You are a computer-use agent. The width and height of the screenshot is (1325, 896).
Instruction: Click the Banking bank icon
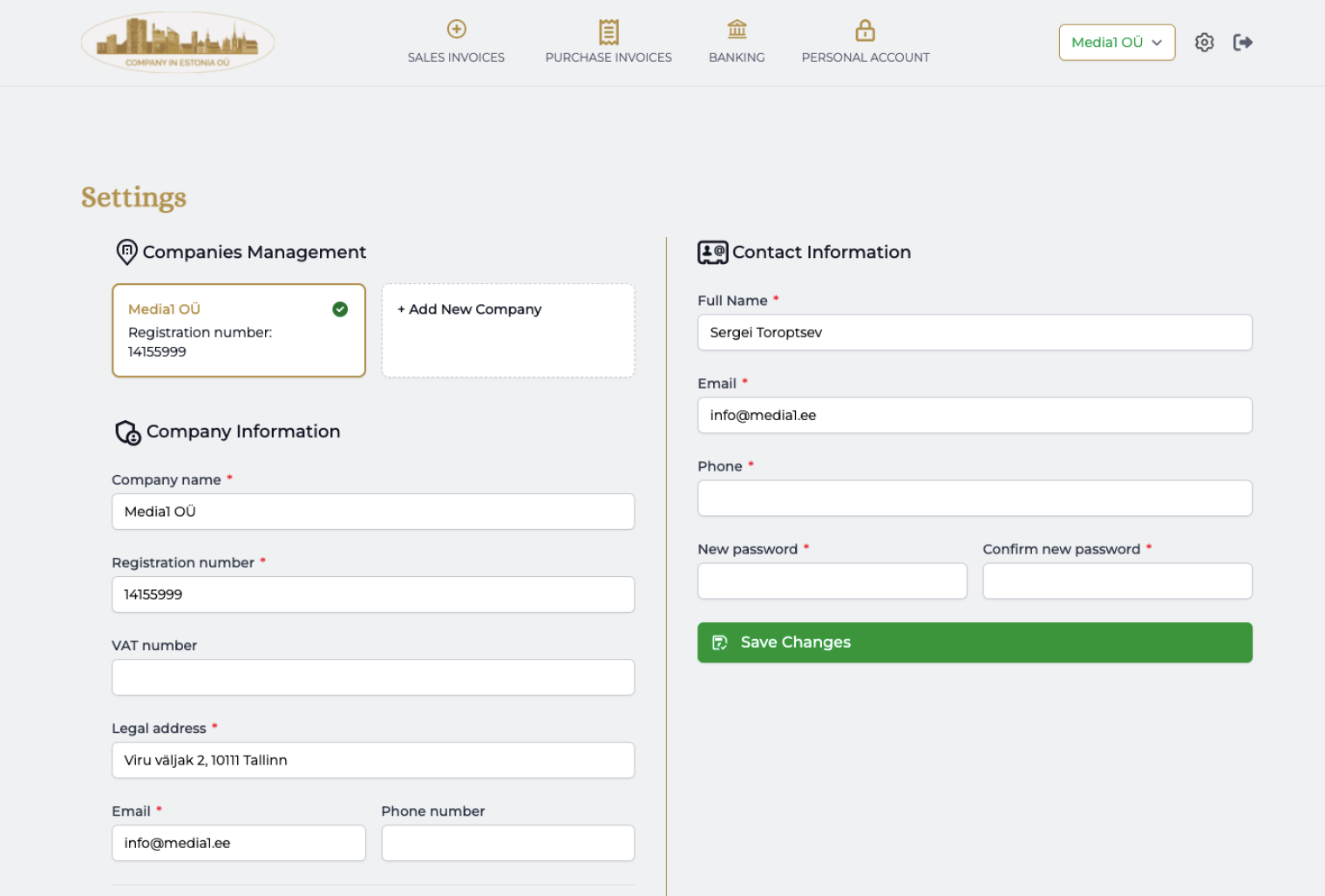point(737,29)
